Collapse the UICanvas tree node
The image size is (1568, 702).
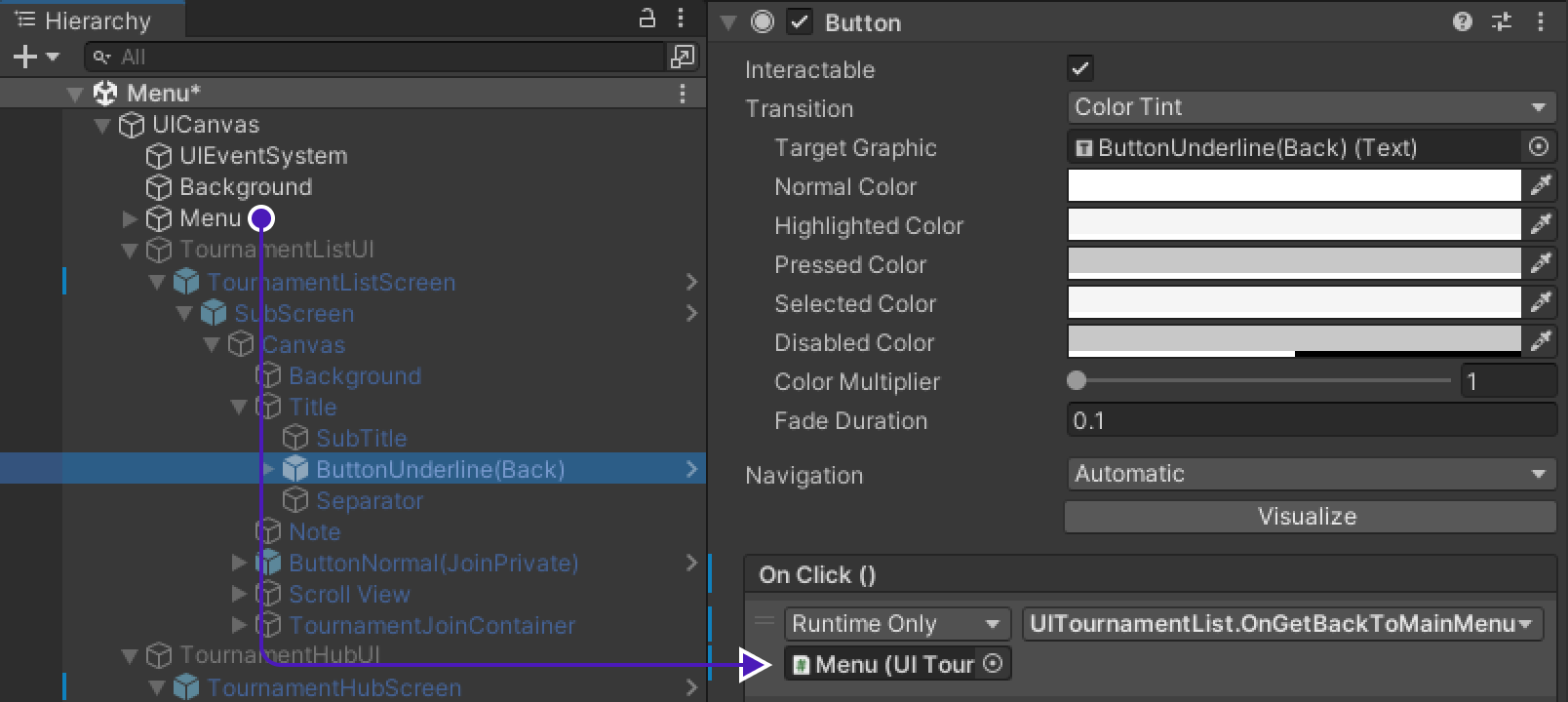(102, 125)
